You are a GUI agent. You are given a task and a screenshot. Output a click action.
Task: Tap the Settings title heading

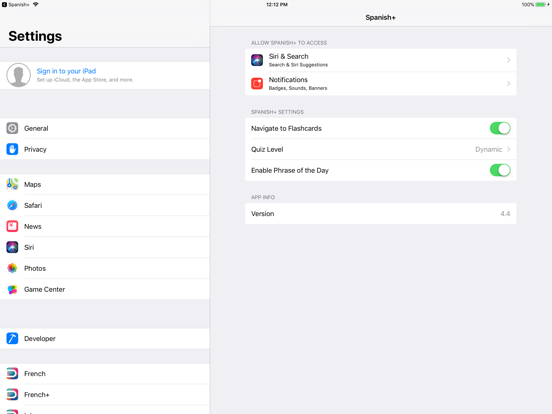tap(35, 36)
